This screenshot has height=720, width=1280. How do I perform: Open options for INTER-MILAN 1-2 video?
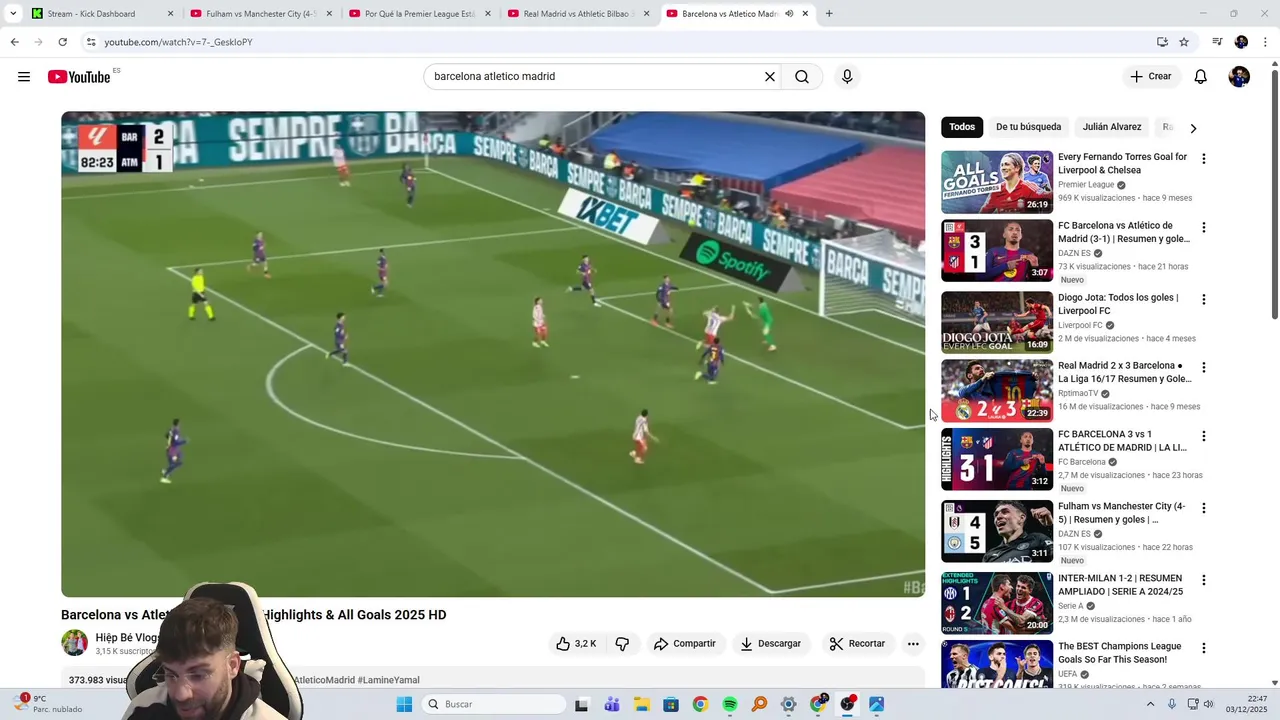(1204, 580)
